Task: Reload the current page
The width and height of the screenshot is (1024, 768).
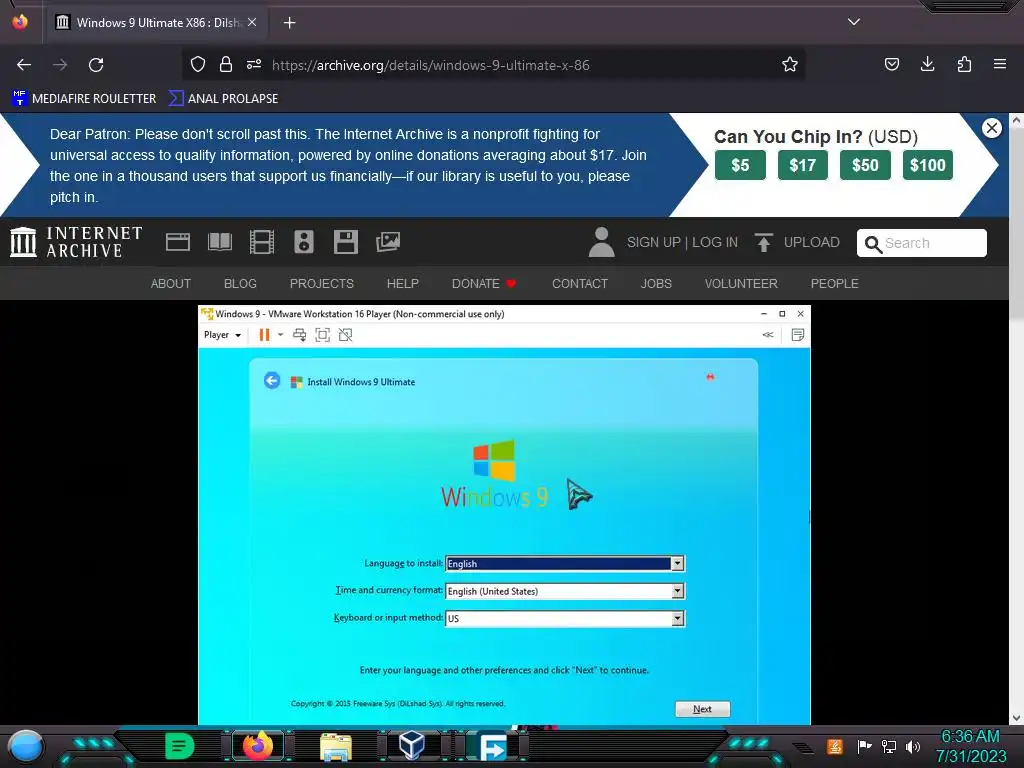Action: point(96,65)
